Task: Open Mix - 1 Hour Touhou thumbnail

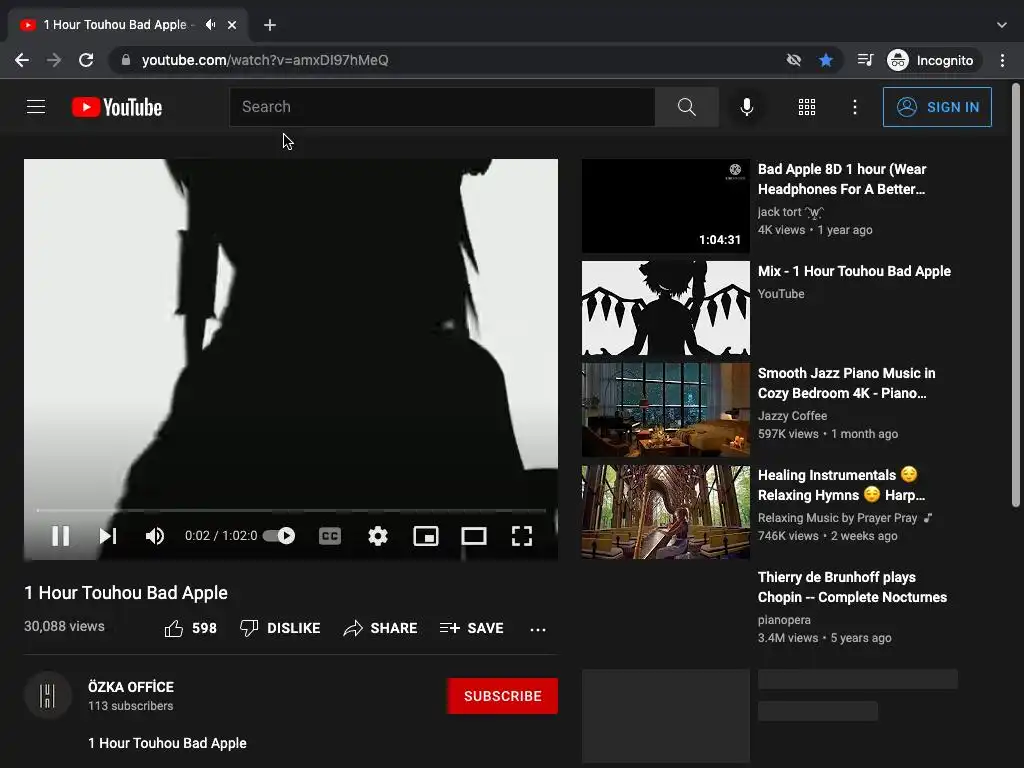Action: [665, 308]
